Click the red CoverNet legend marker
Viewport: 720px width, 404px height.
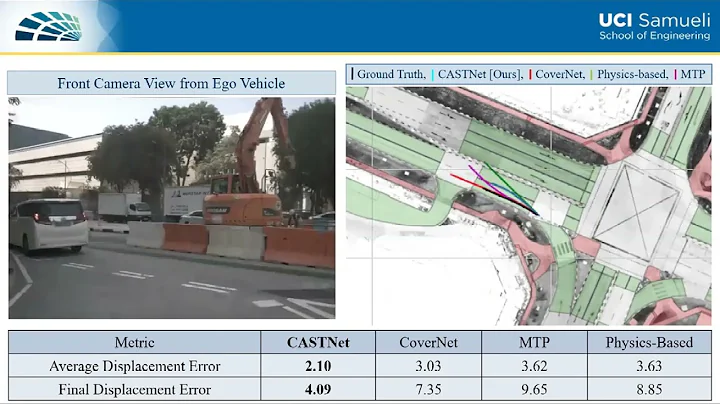pos(530,74)
